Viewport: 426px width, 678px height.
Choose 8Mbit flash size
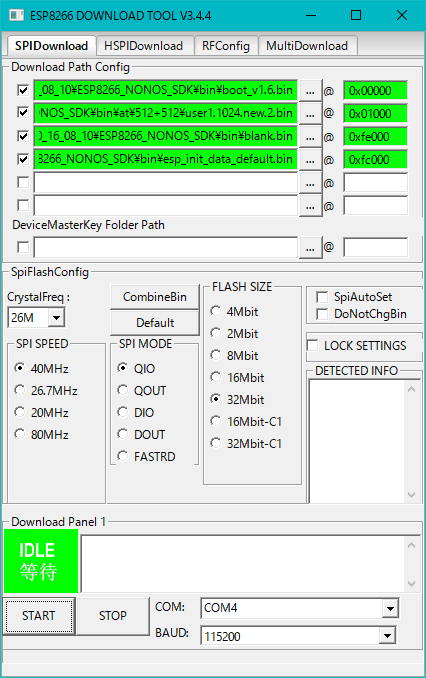[x=234, y=355]
